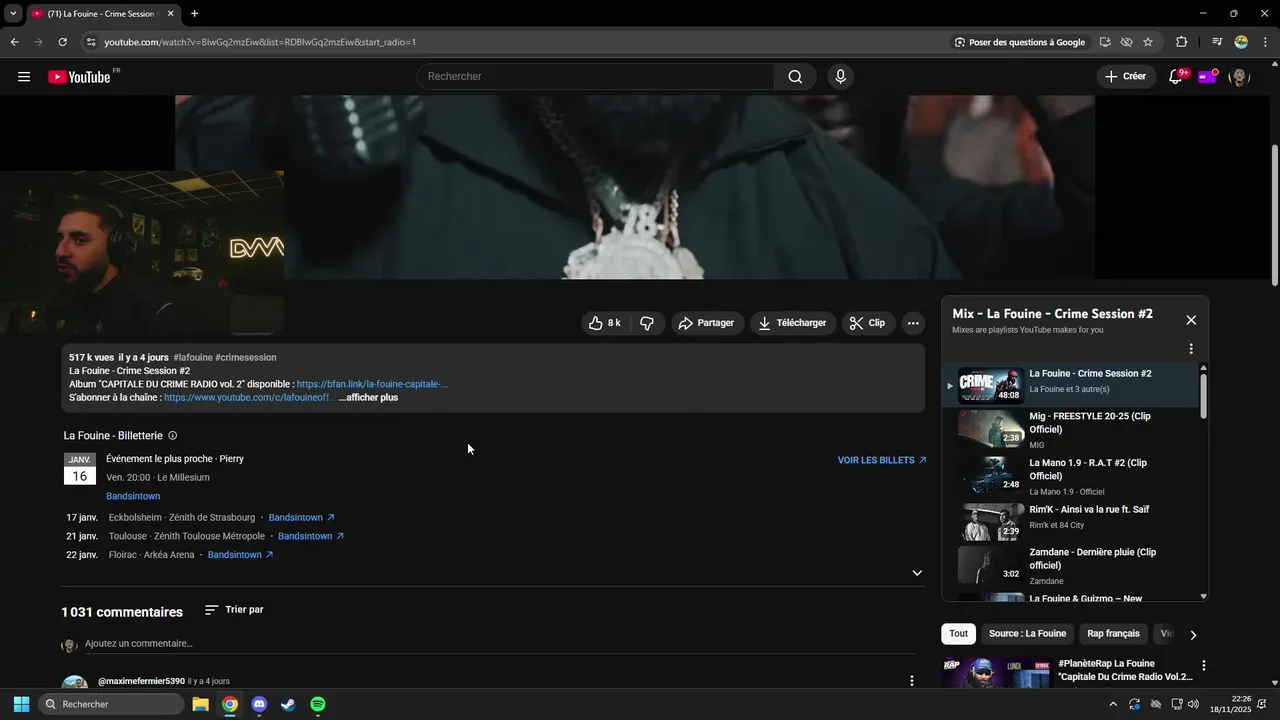The height and width of the screenshot is (720, 1280).
Task: Open Chrome media controls icon
Action: [1217, 42]
